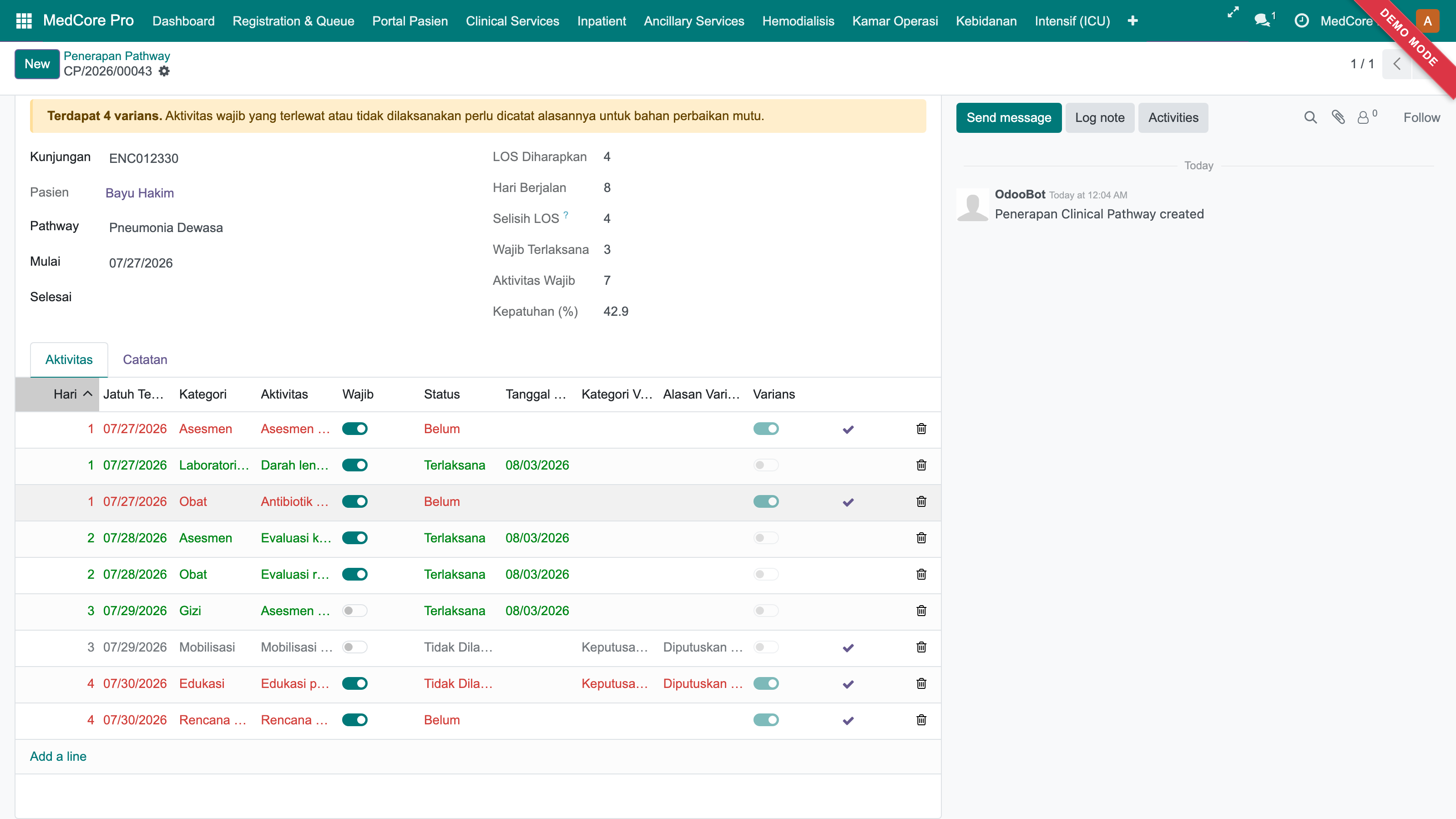Open gear settings next to CP/2026/00043
The height and width of the screenshot is (819, 1456).
coord(164,71)
